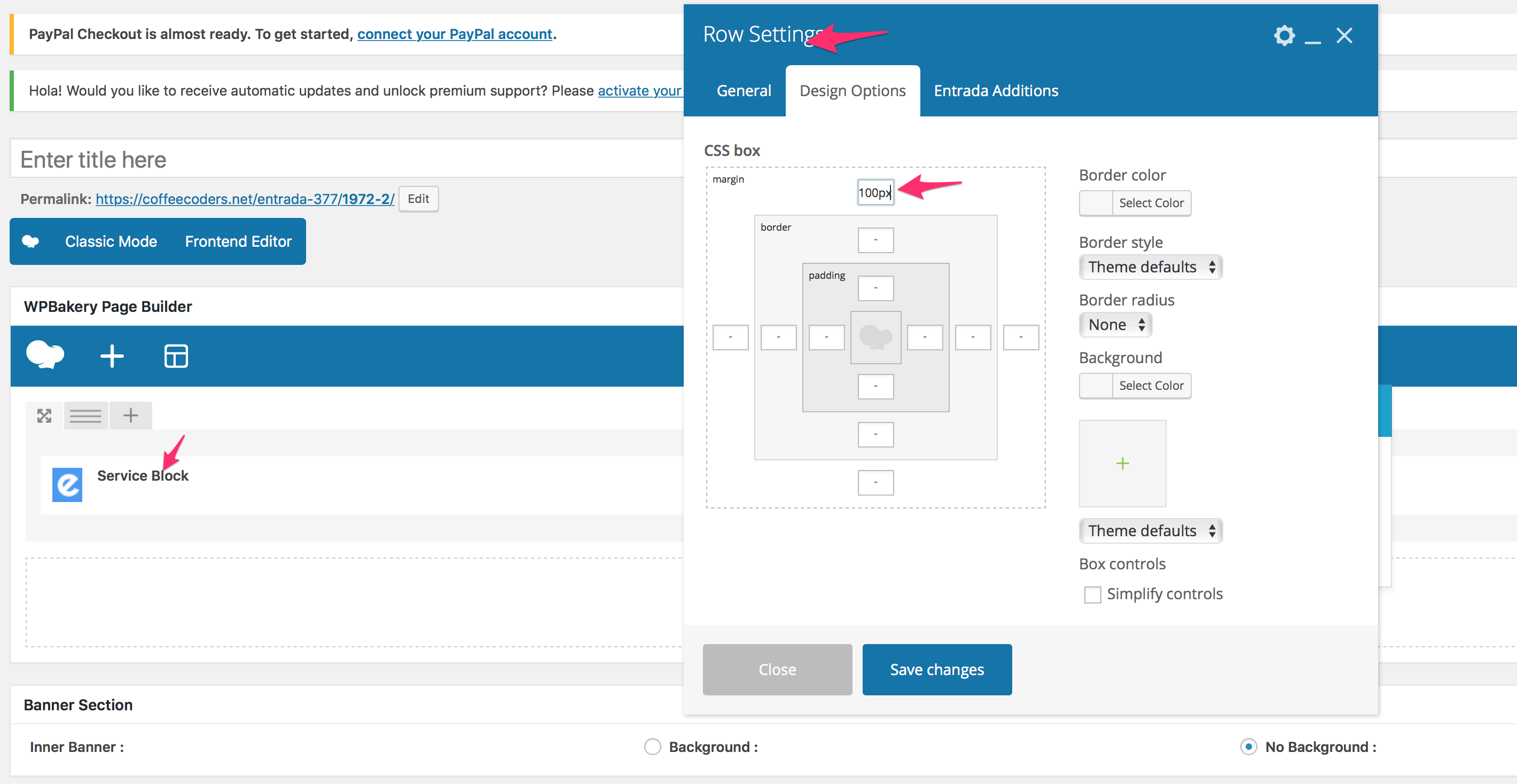Click the Banner Section heading
The image size is (1517, 784).
79,704
